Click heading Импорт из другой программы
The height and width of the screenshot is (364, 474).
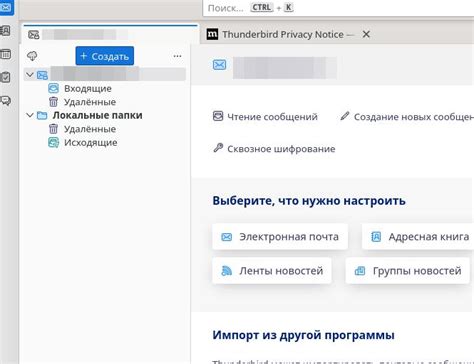(303, 335)
